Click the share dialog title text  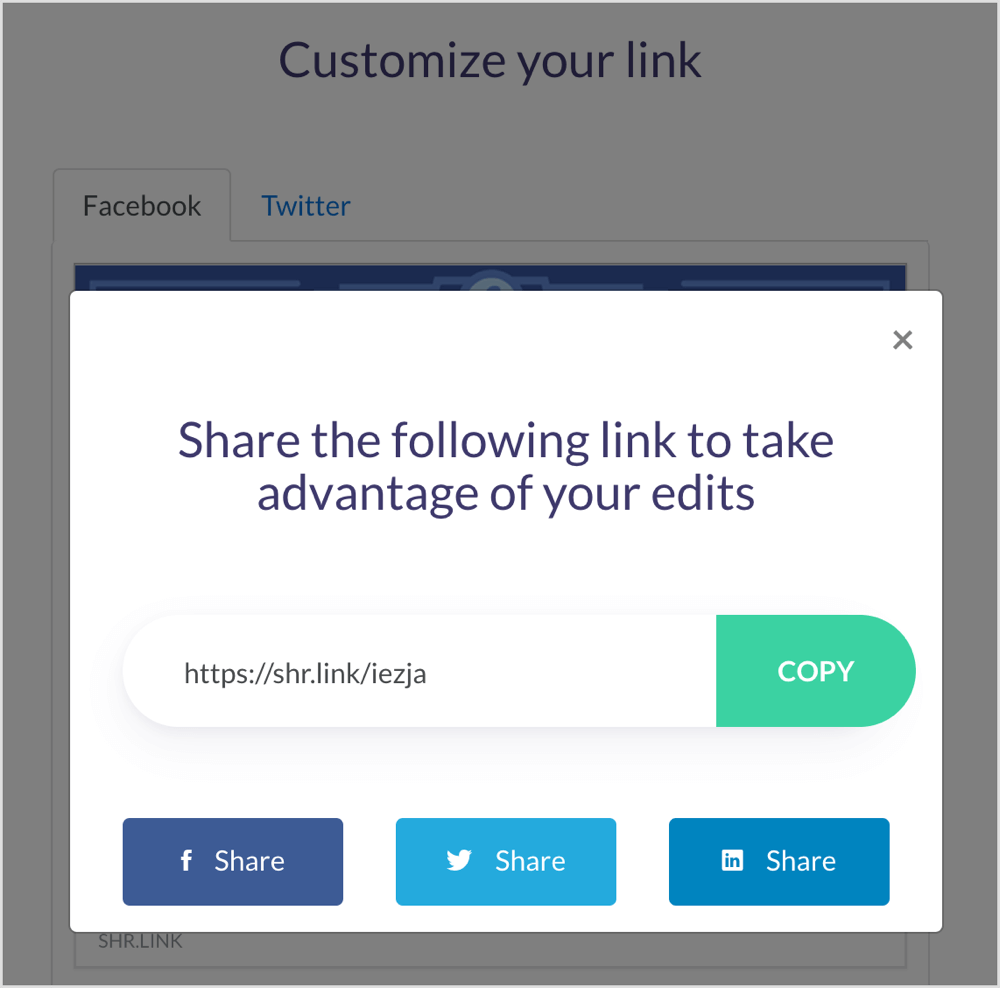[x=504, y=465]
